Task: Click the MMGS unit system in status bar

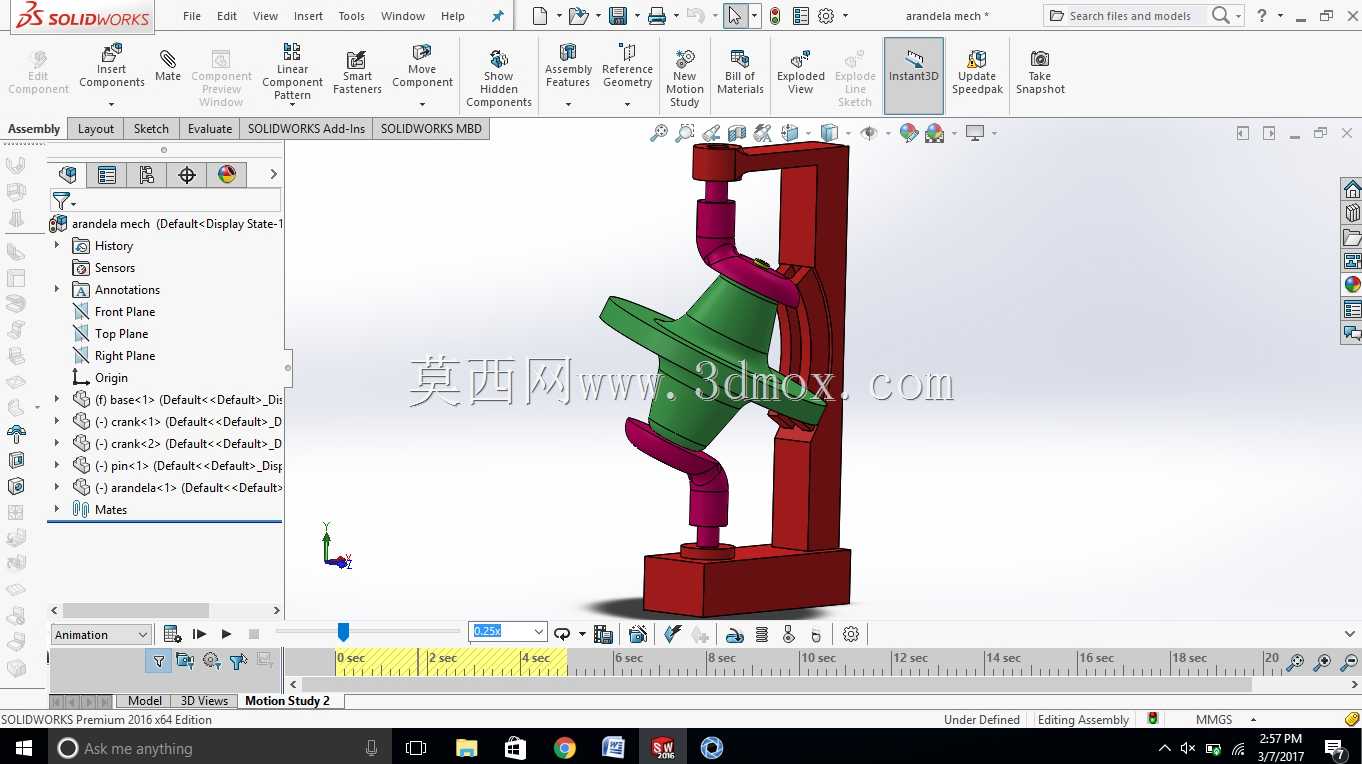Action: pyautogui.click(x=1214, y=719)
